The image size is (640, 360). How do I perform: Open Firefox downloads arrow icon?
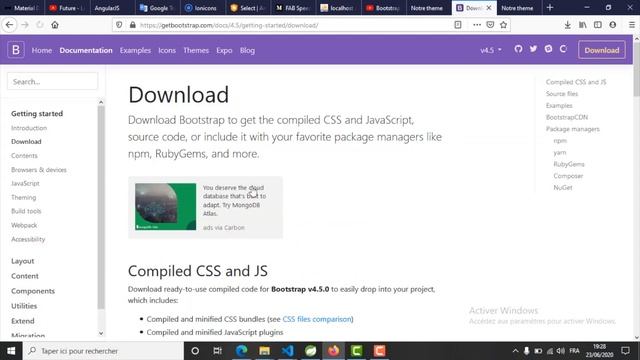coord(567,25)
